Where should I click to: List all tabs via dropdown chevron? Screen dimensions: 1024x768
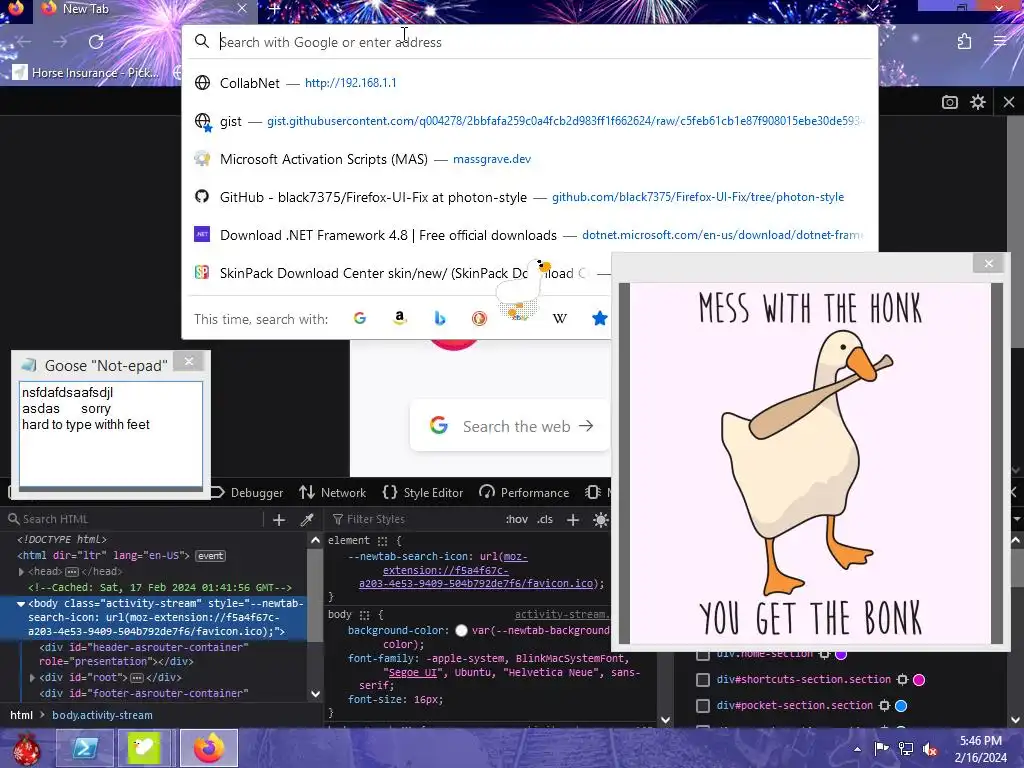click(872, 8)
